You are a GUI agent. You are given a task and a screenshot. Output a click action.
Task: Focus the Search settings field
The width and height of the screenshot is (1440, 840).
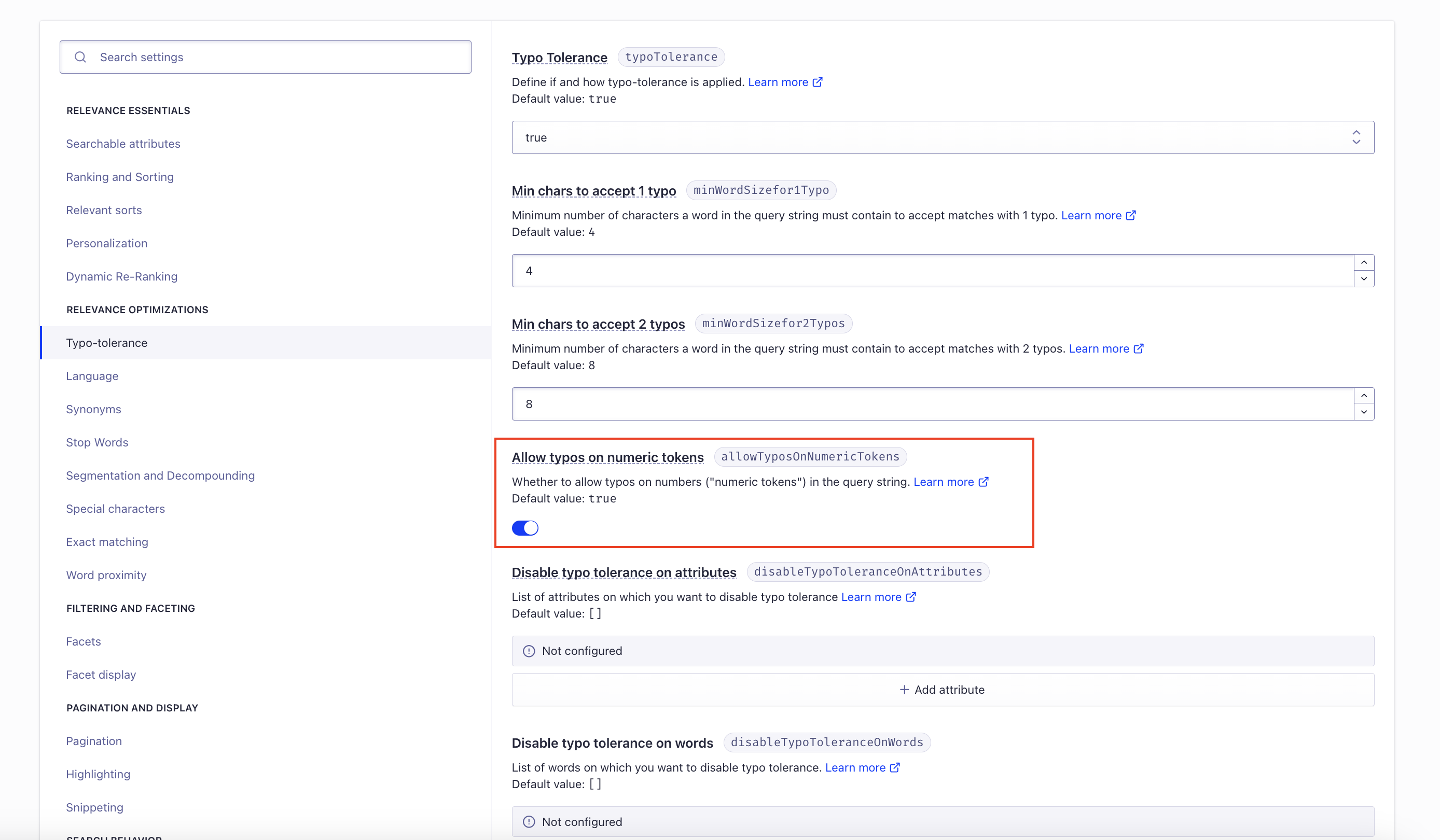tap(265, 57)
